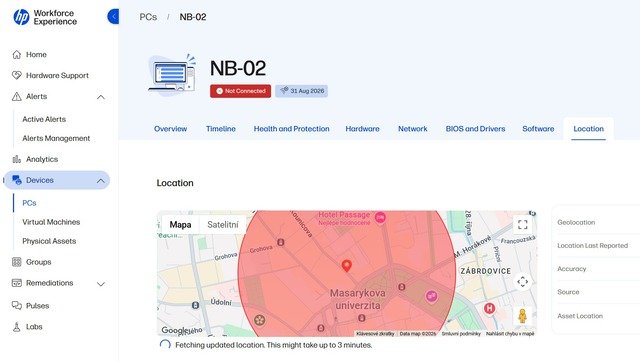
Task: Click the Home house icon
Action: (x=17, y=55)
